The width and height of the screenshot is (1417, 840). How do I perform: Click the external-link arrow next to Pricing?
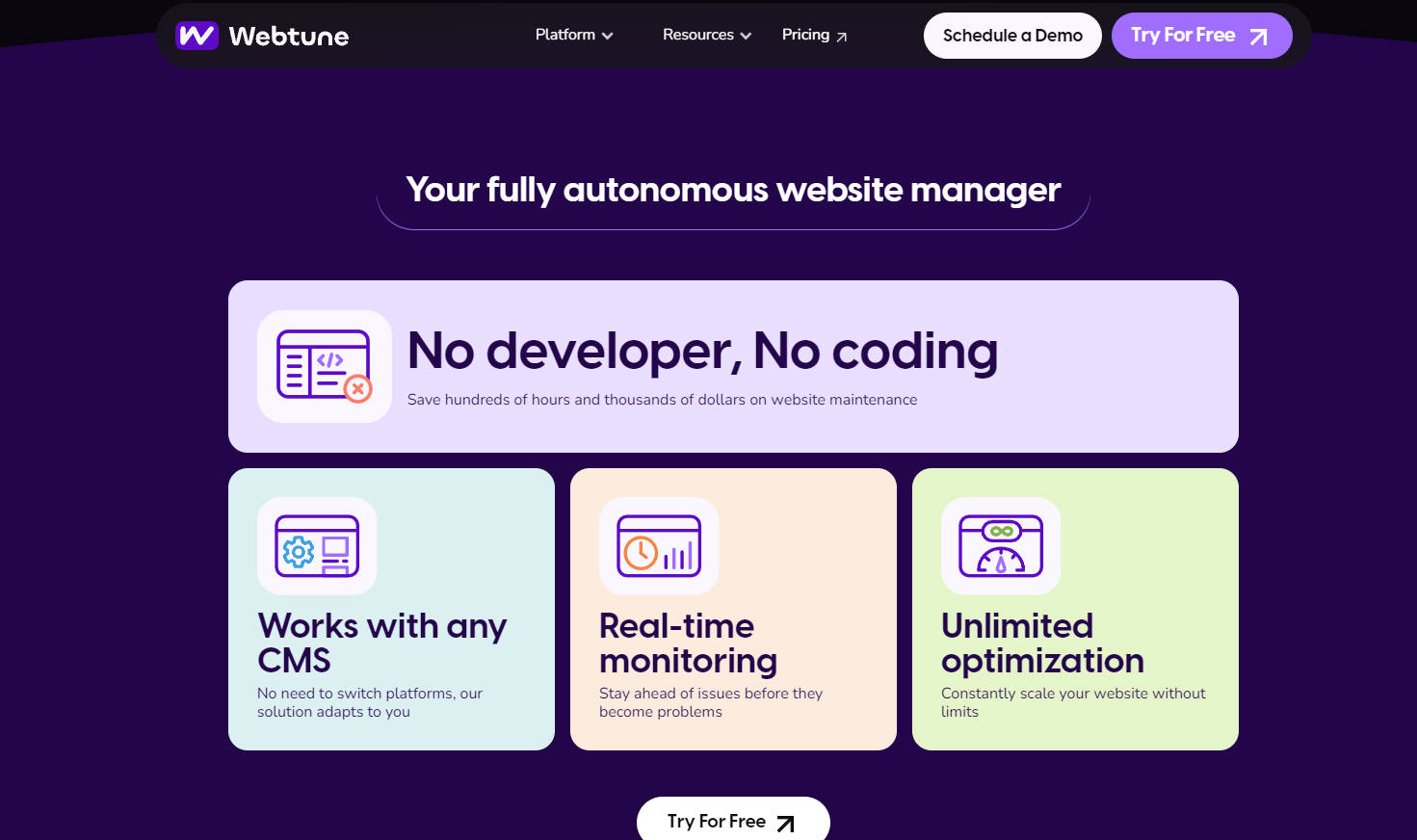click(x=840, y=36)
